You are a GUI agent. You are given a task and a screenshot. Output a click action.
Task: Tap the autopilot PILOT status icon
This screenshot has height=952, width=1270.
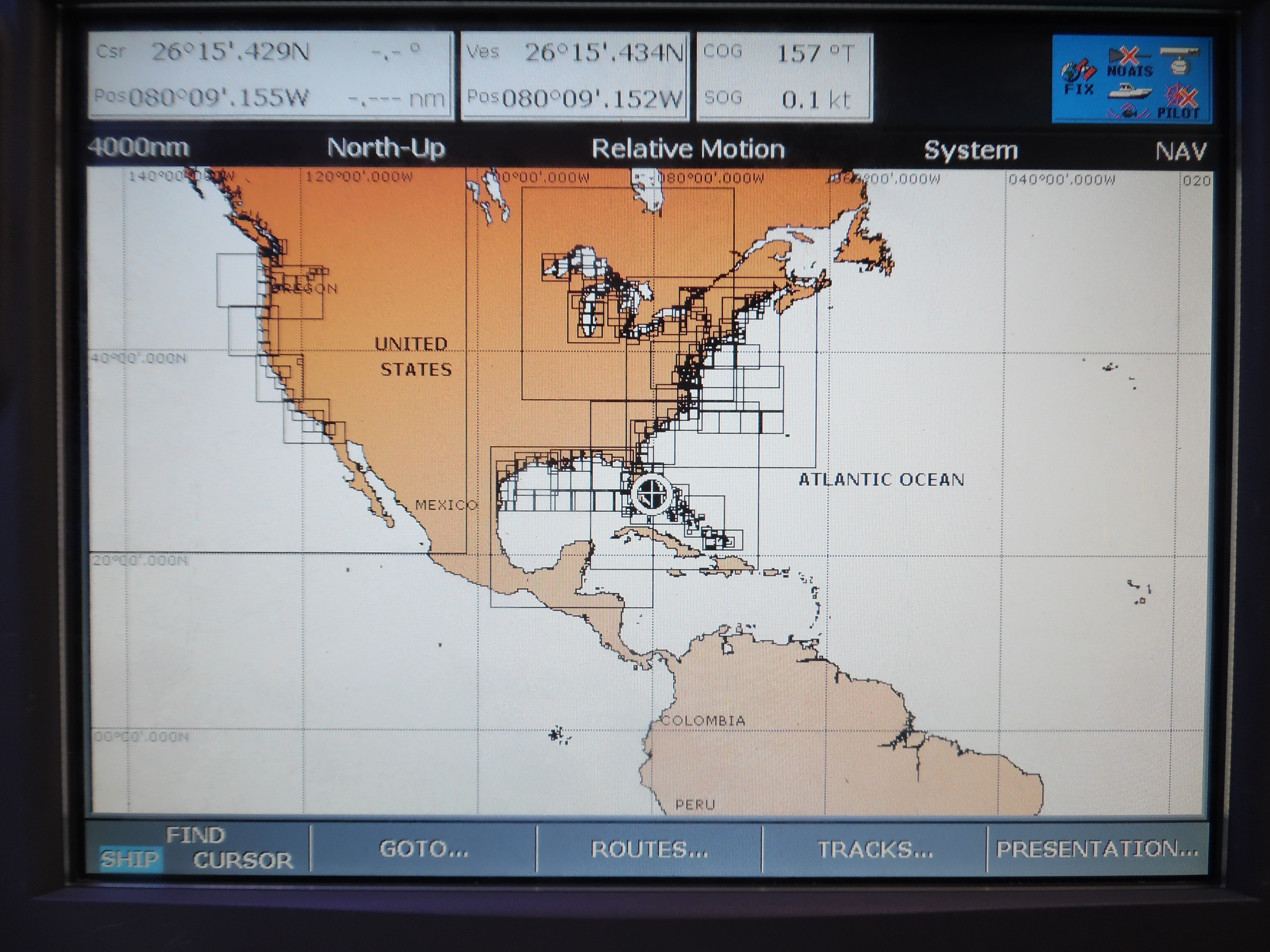click(x=1179, y=102)
